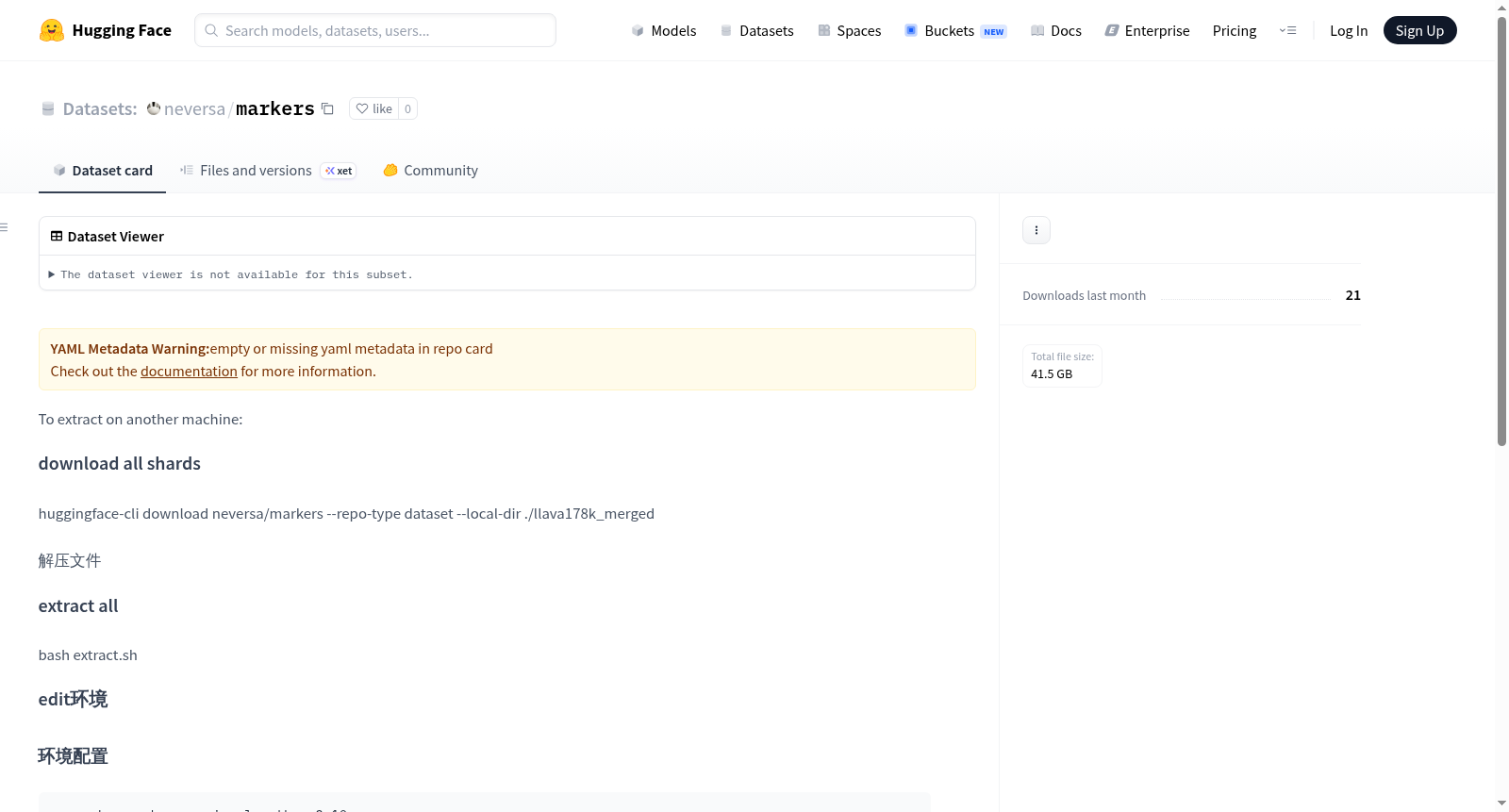Click the Hugging Face logo icon
Screen dimensions: 1509x812
click(52, 30)
